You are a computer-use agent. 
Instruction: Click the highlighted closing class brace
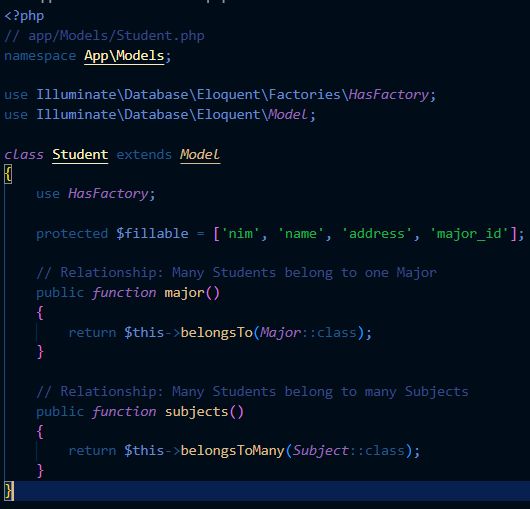[x=9, y=491]
